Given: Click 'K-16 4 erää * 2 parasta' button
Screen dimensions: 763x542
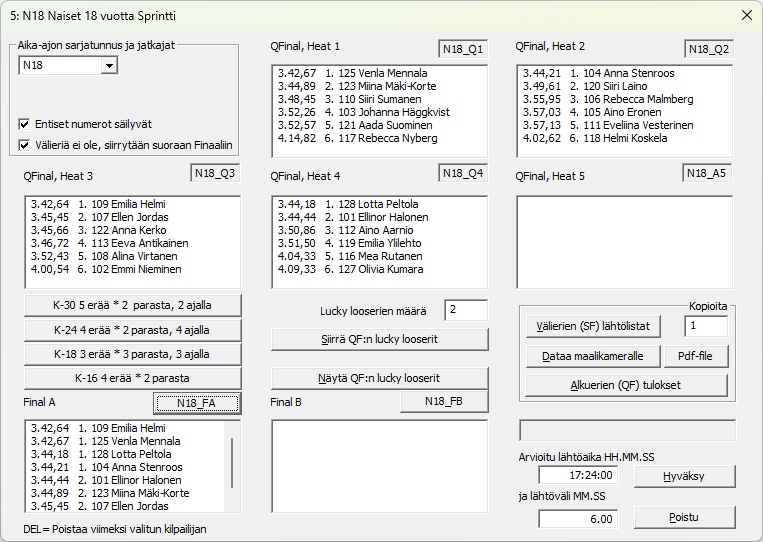Looking at the screenshot, I should [132, 378].
